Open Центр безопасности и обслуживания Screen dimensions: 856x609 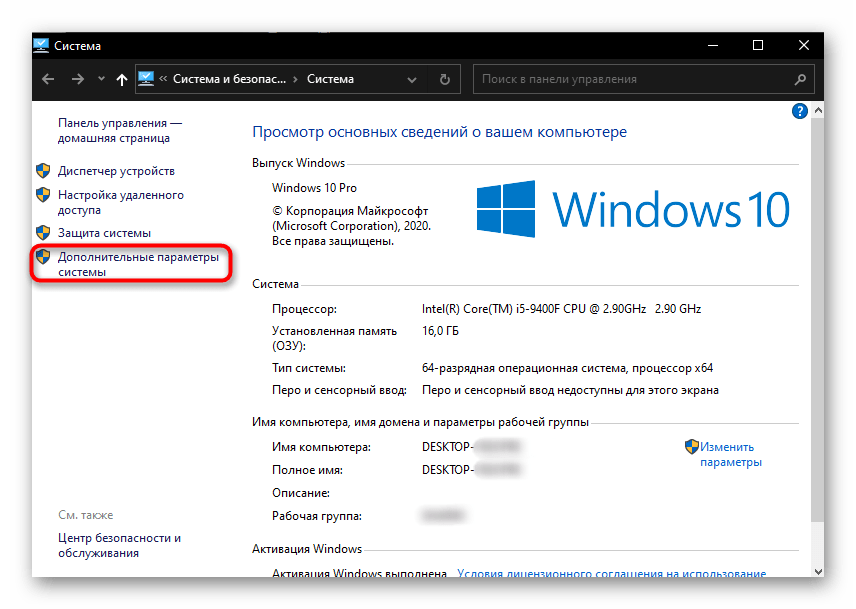tap(120, 545)
